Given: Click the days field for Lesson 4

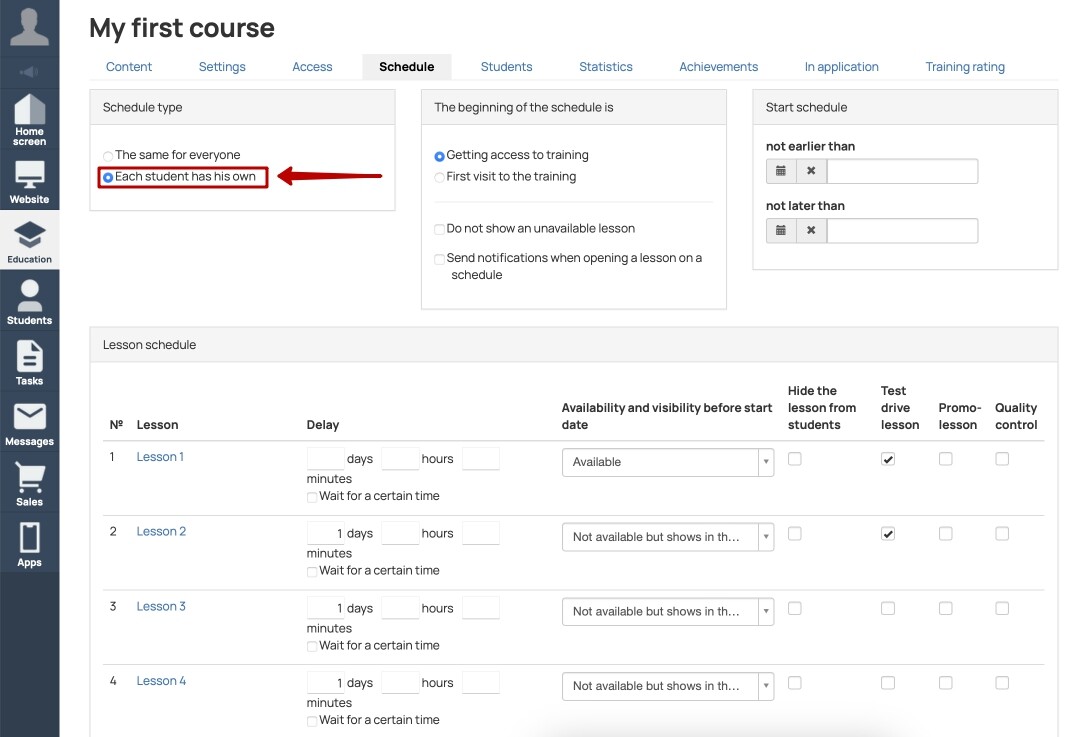Looking at the screenshot, I should [x=325, y=683].
